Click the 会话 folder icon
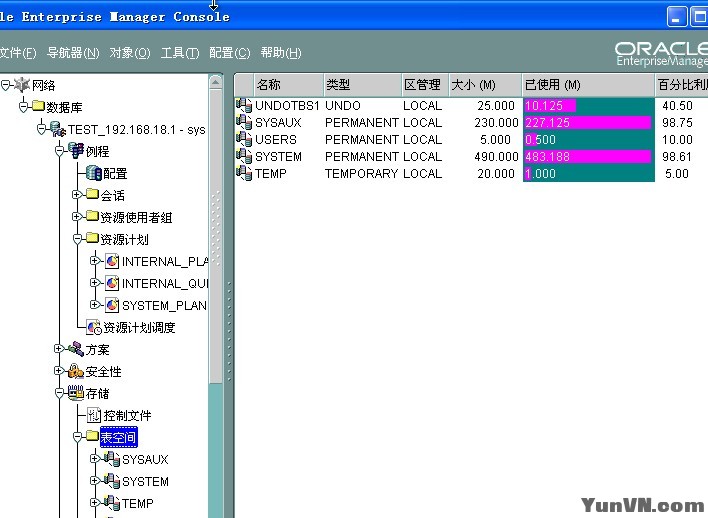This screenshot has width=708, height=518. (x=92, y=194)
